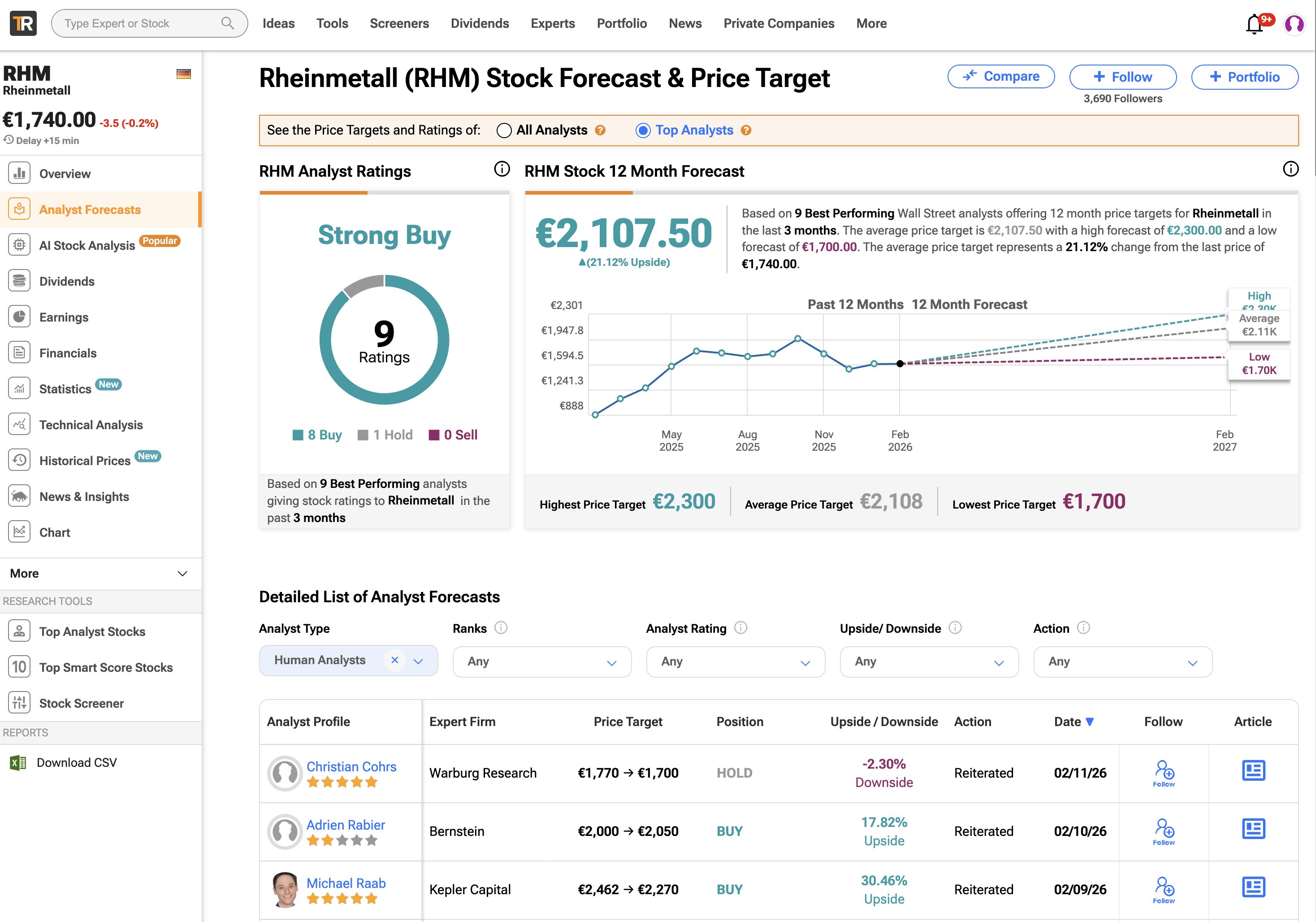Viewport: 1316px width, 922px height.
Task: Switch to the Dividends tab in navigation
Action: [480, 23]
